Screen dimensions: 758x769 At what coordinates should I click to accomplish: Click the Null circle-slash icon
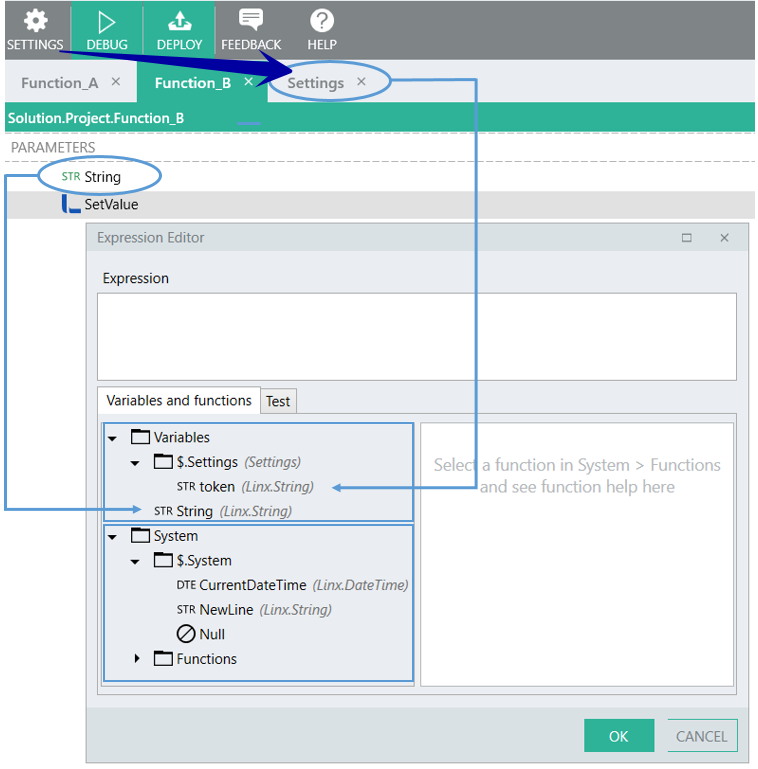[x=186, y=634]
